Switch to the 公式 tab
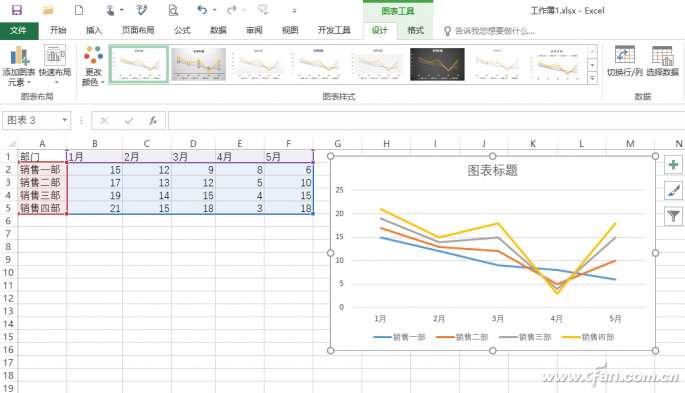 click(182, 30)
